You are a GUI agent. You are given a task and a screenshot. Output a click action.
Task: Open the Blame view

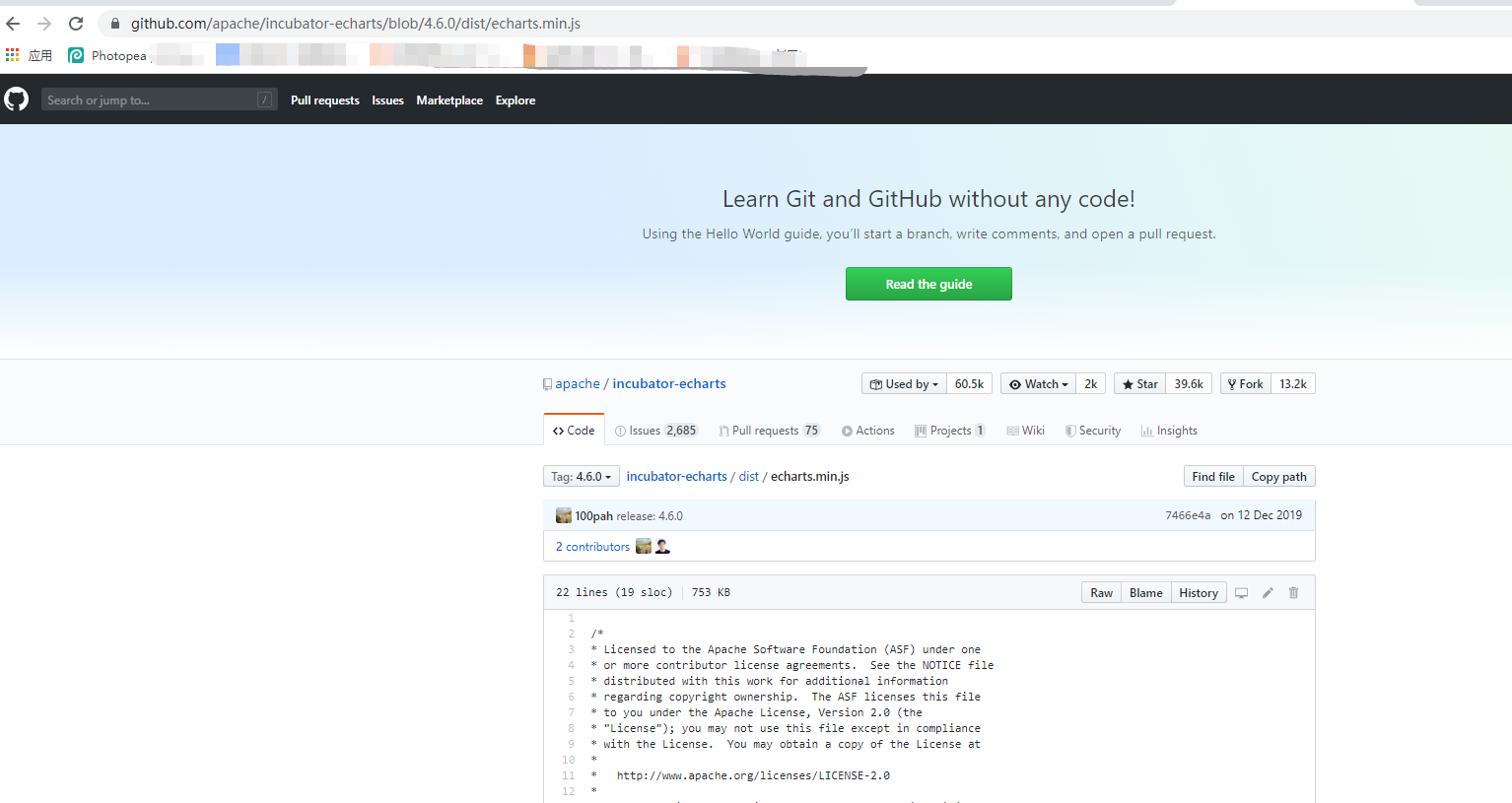(x=1145, y=593)
